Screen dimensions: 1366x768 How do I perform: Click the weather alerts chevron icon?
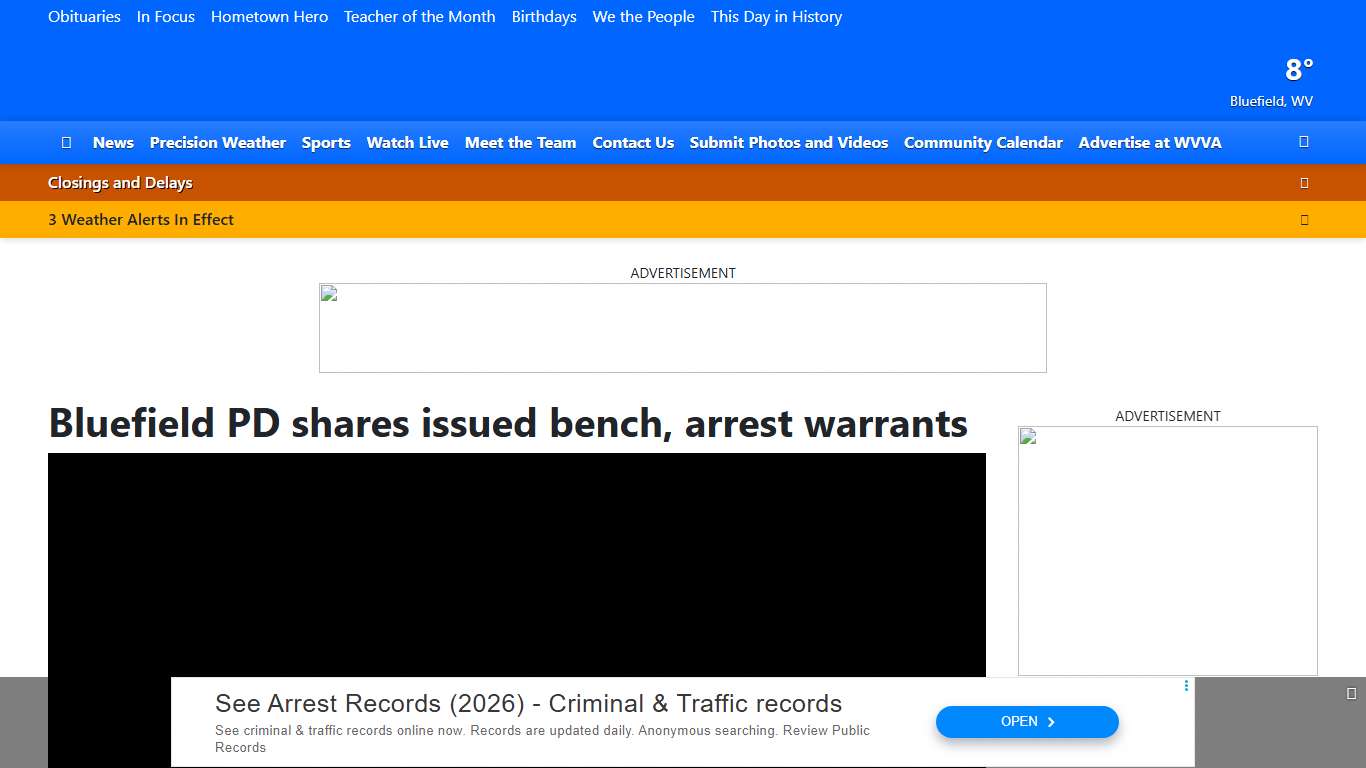click(1304, 220)
